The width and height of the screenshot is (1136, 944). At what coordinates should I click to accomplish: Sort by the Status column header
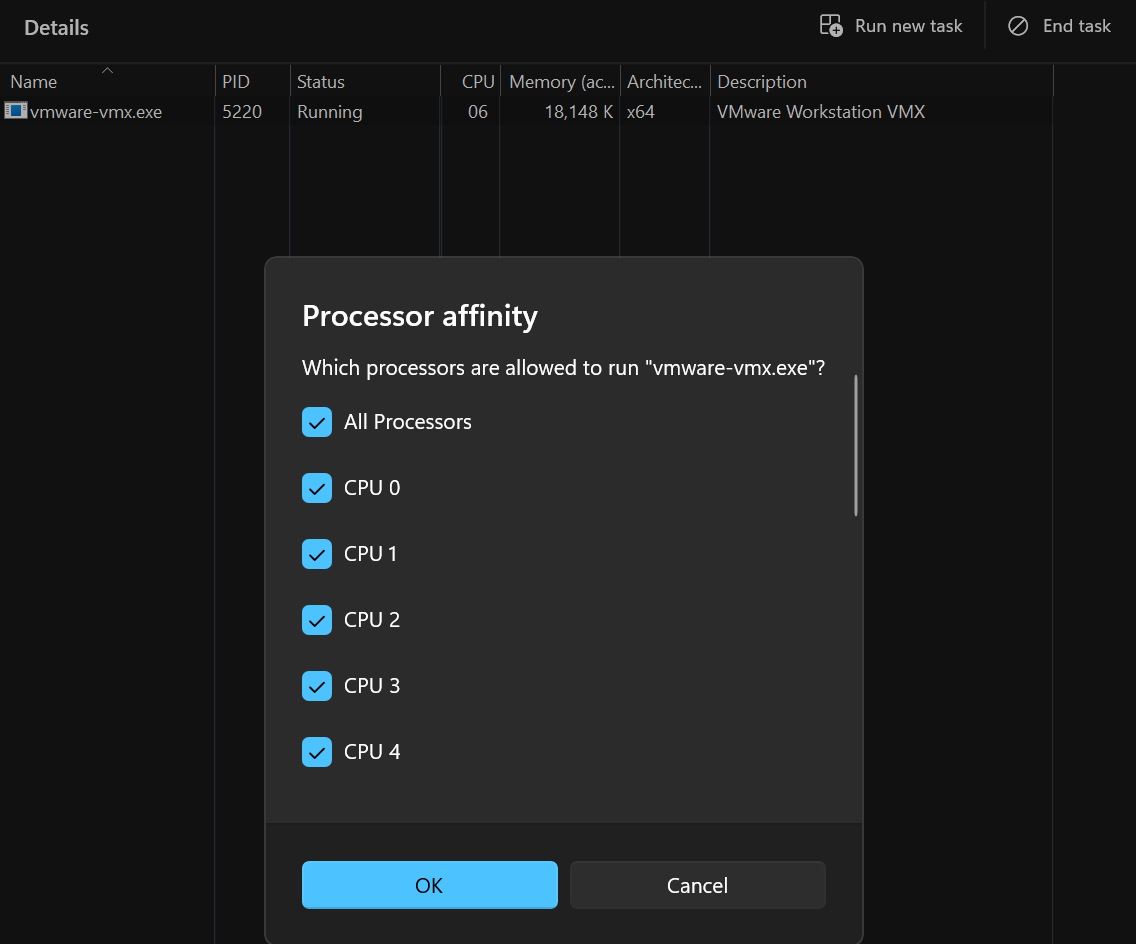point(321,82)
